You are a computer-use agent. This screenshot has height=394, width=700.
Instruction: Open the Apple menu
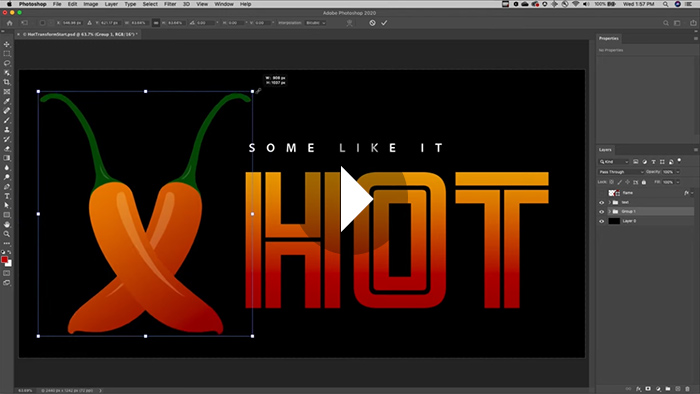point(9,4)
